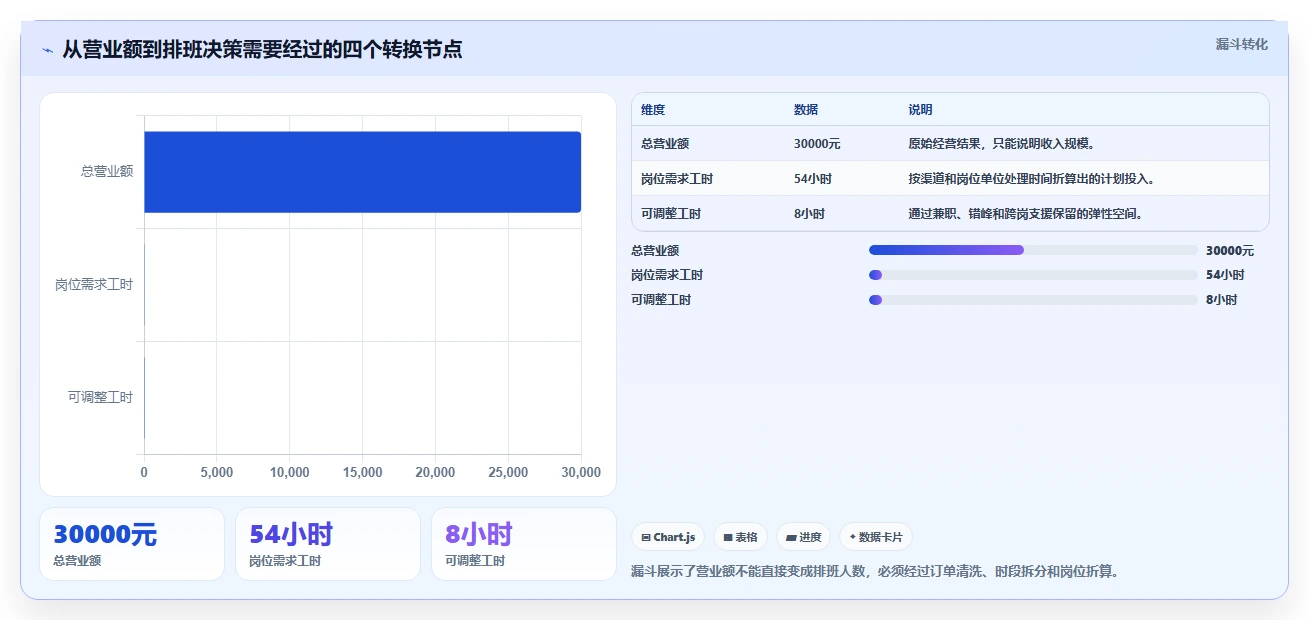1309x620 pixels.
Task: Click the 30000元 value next to progress bar
Action: coord(1230,251)
